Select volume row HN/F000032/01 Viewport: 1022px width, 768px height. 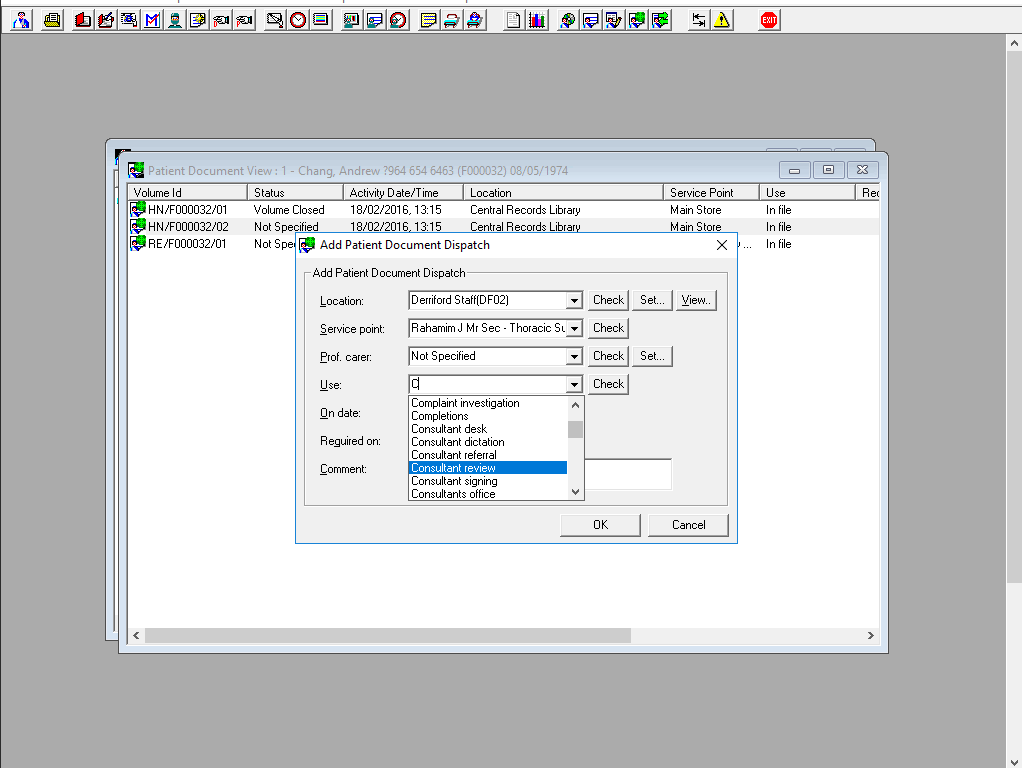point(503,210)
